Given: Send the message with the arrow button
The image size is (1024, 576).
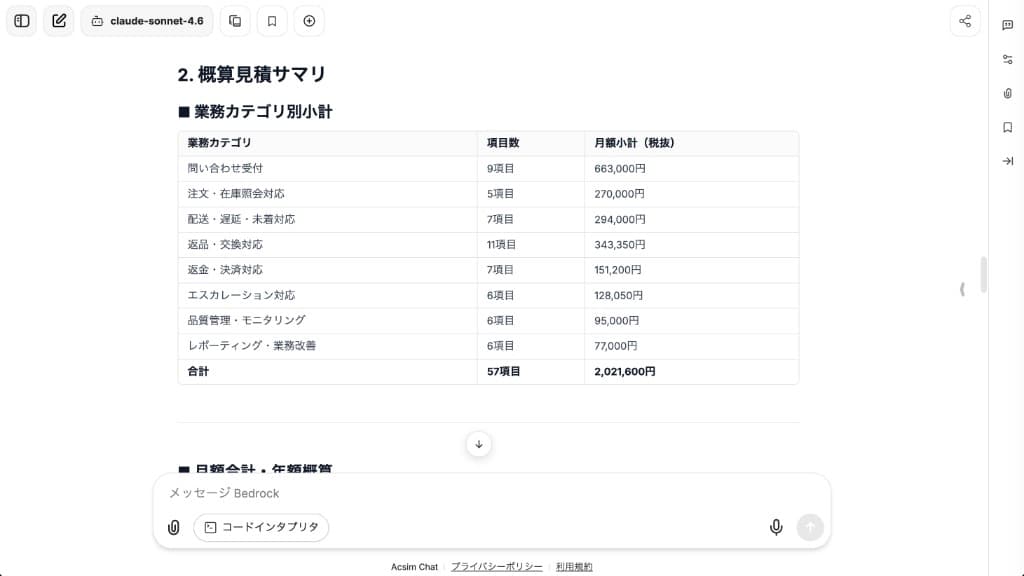Looking at the screenshot, I should pos(812,527).
